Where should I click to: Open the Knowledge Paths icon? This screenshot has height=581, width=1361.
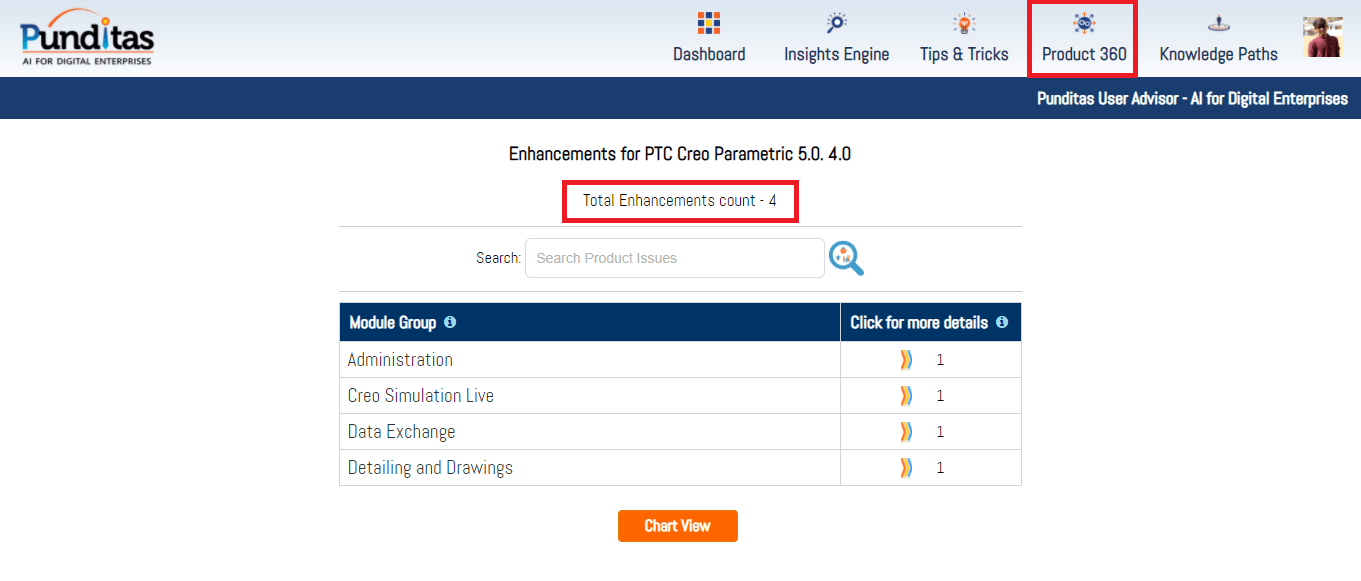pyautogui.click(x=1218, y=23)
